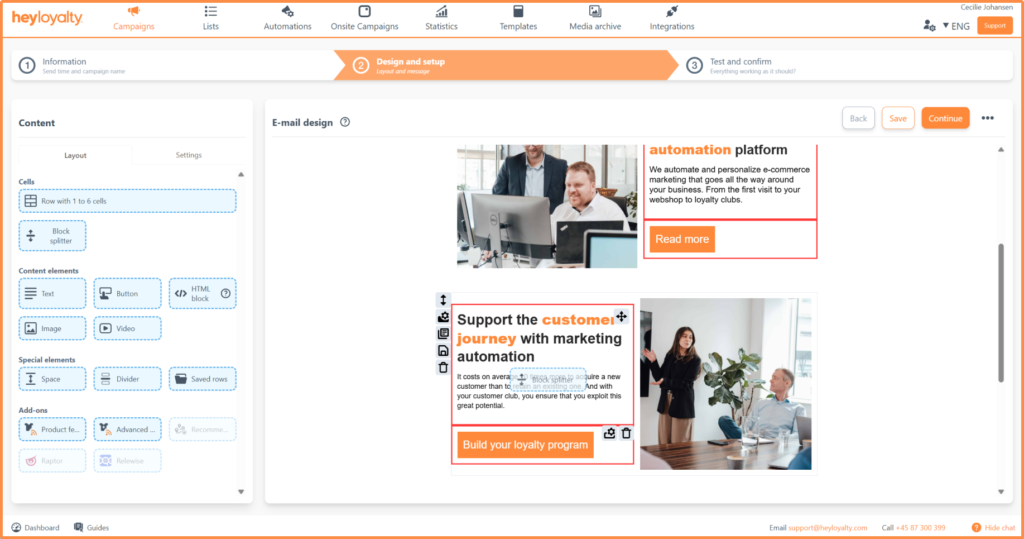Go to step 3 Test and confirm
Image resolution: width=1024 pixels, height=539 pixels.
pos(740,66)
